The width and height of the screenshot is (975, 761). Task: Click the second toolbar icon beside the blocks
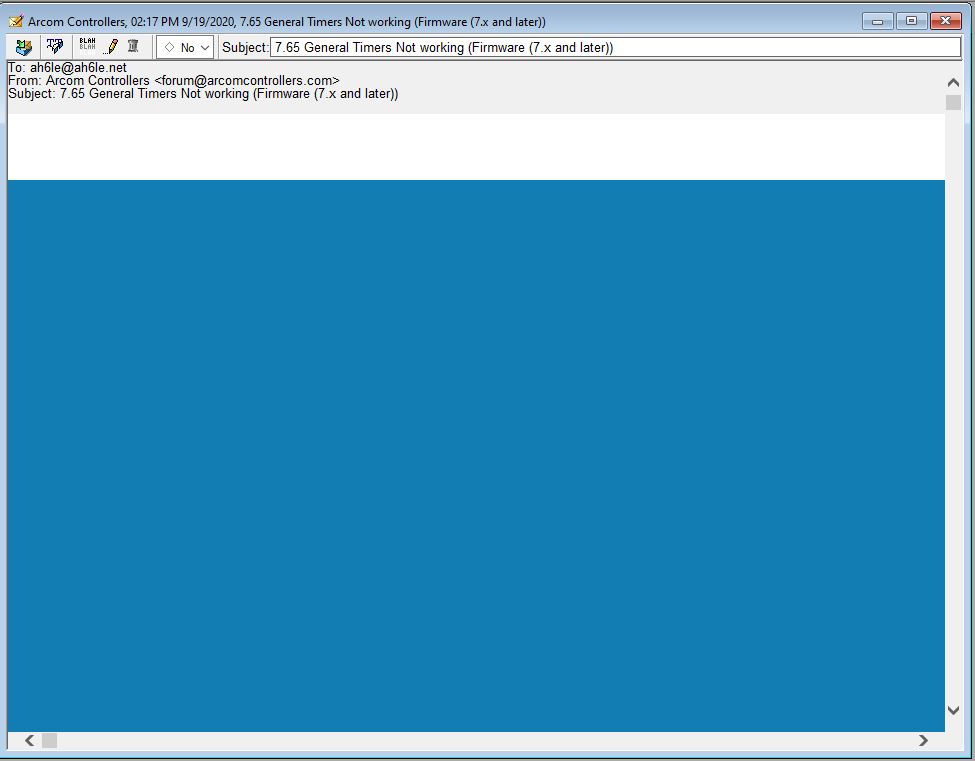click(x=55, y=47)
